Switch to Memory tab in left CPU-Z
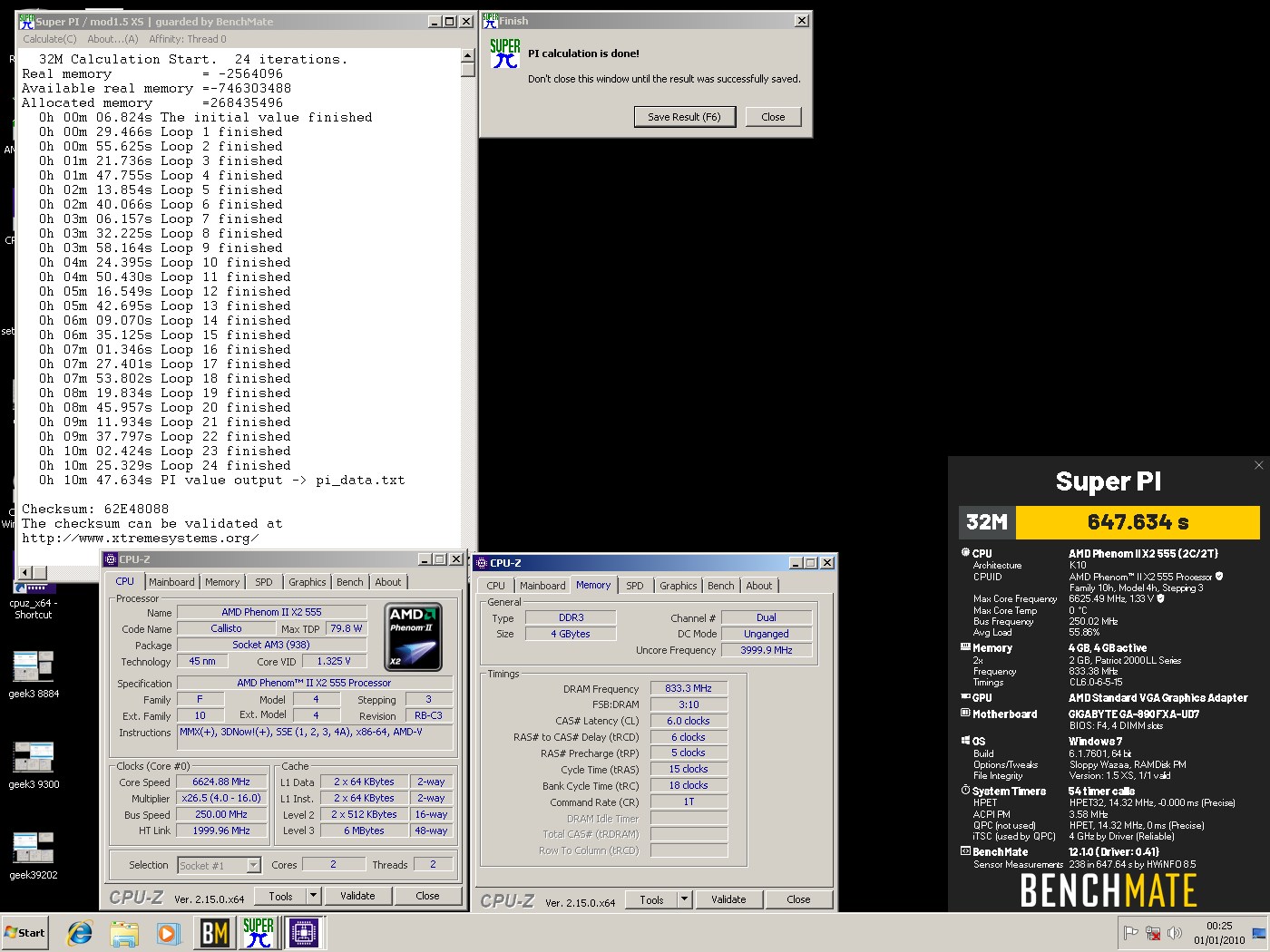The width and height of the screenshot is (1270, 952). pos(222,582)
